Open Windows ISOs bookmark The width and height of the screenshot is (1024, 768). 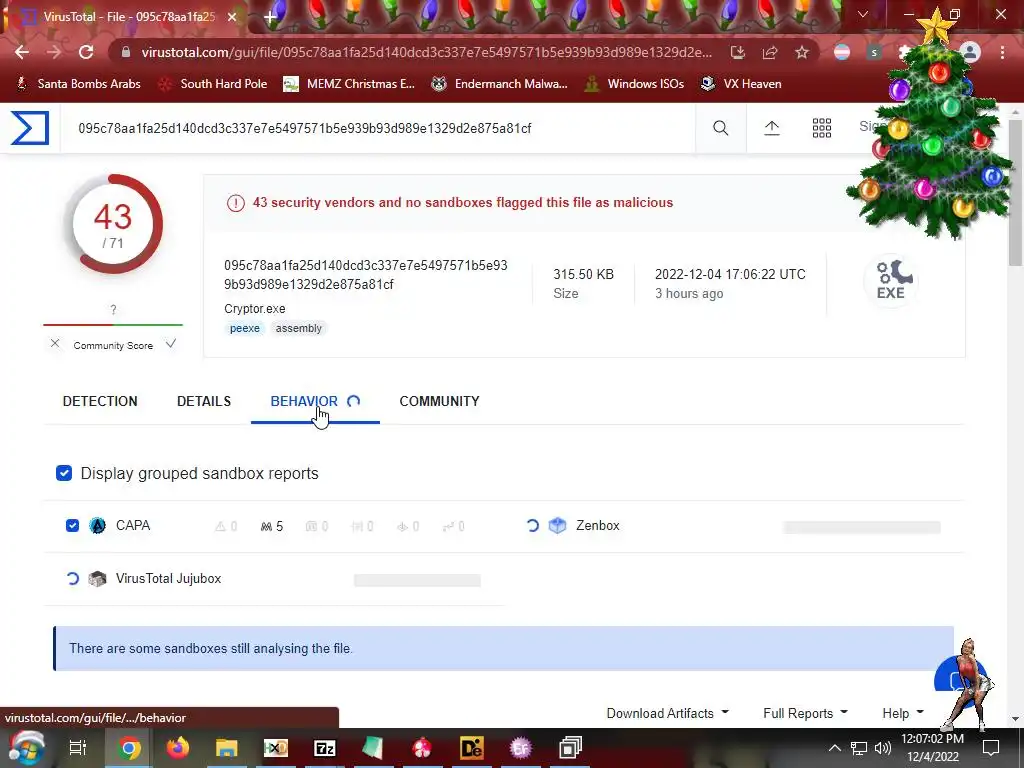tap(634, 84)
